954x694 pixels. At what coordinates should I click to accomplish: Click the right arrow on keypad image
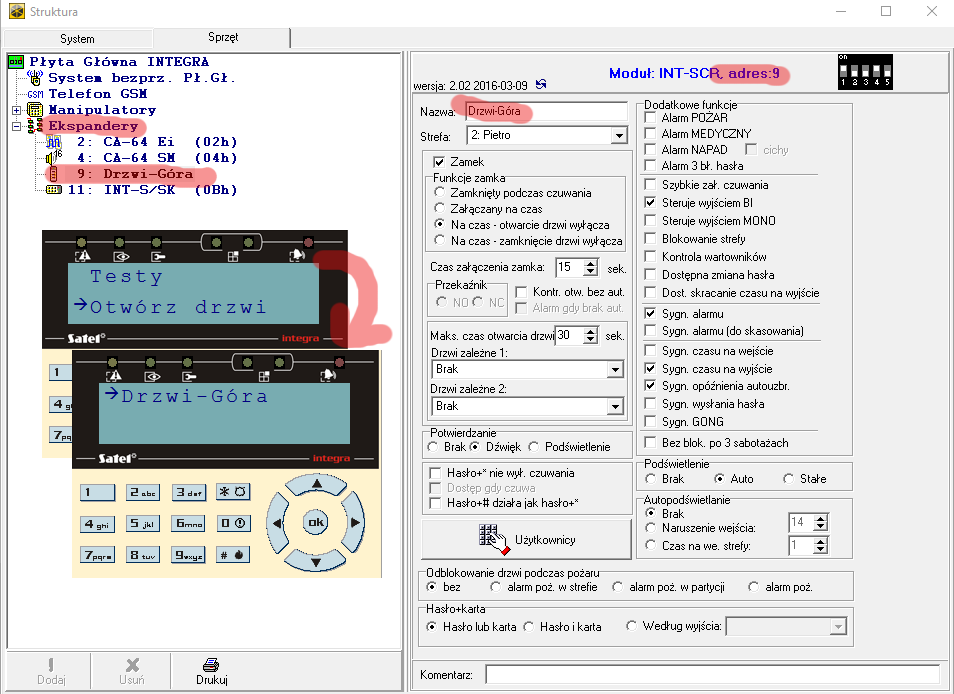pos(355,522)
